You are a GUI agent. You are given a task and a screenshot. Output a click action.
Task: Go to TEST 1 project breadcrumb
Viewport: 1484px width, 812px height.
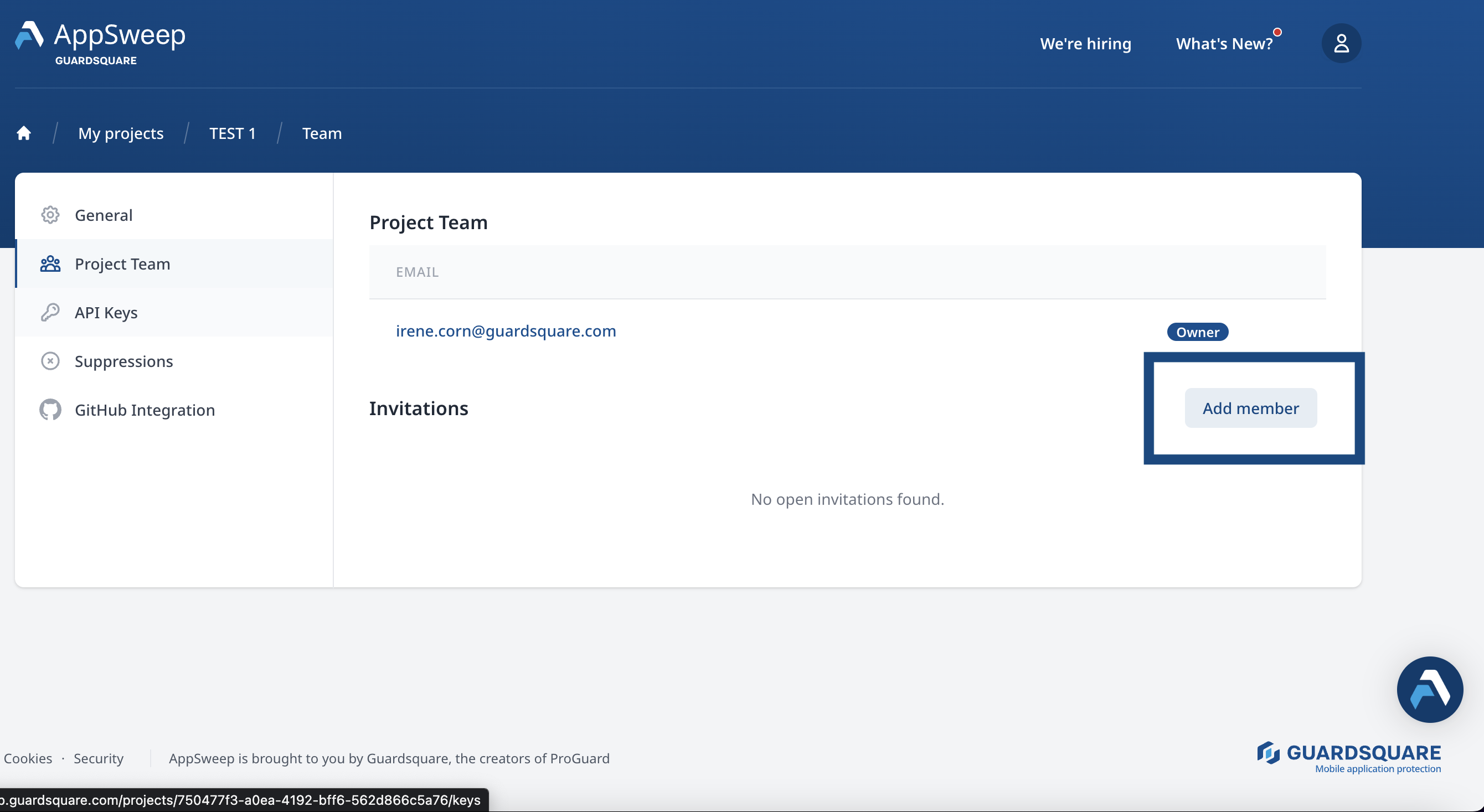232,133
